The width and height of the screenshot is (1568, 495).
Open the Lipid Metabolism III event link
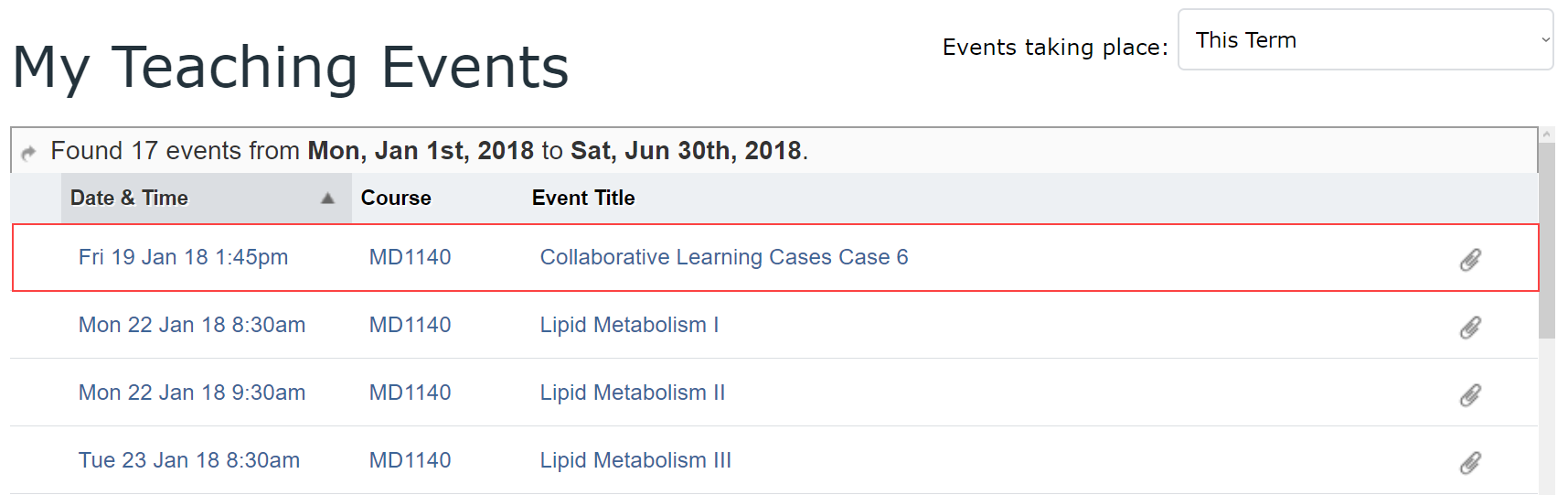pyautogui.click(x=635, y=460)
